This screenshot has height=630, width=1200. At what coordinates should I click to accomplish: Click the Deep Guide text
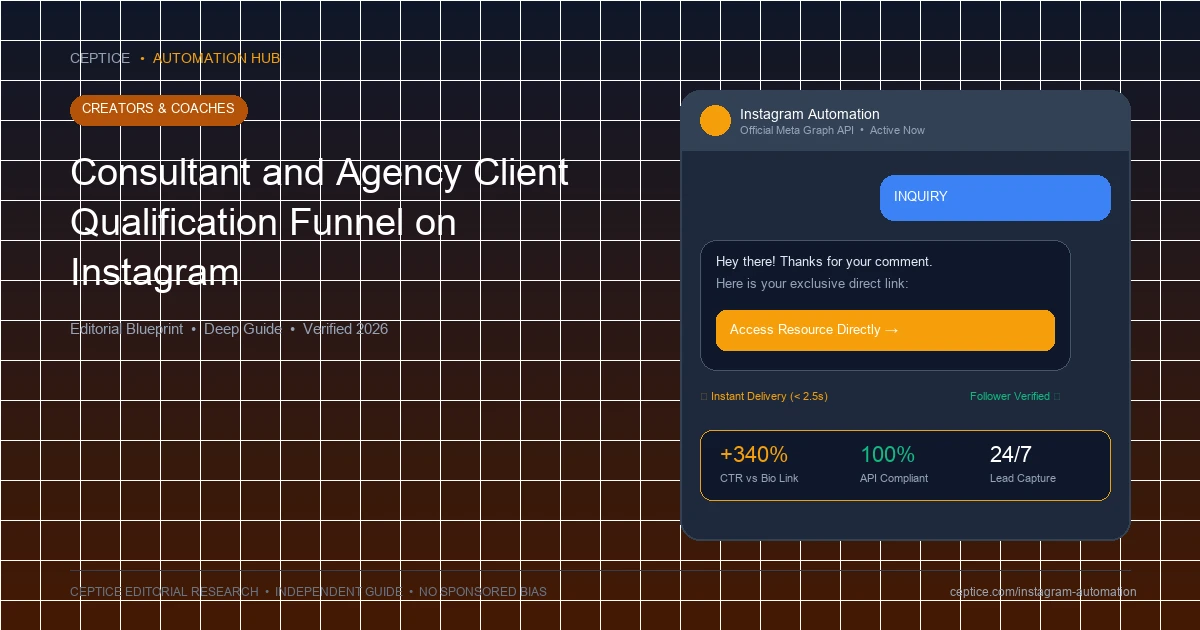pyautogui.click(x=243, y=329)
